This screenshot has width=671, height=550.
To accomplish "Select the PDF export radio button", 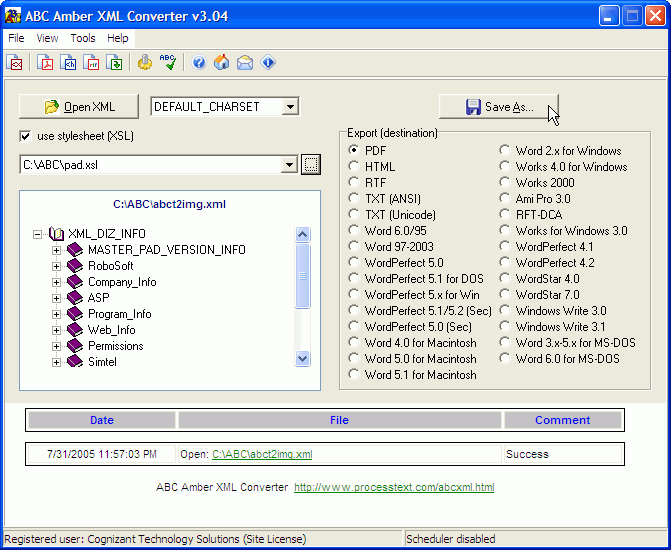I will [x=353, y=150].
